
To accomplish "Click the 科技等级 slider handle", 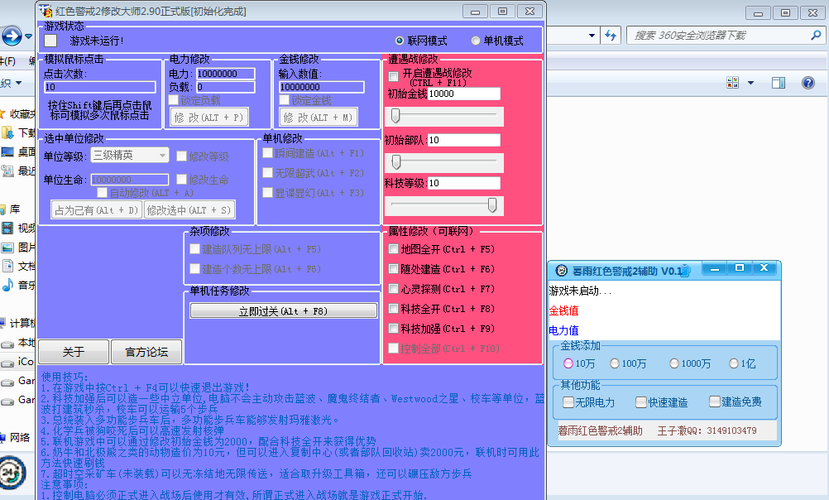I will point(492,205).
